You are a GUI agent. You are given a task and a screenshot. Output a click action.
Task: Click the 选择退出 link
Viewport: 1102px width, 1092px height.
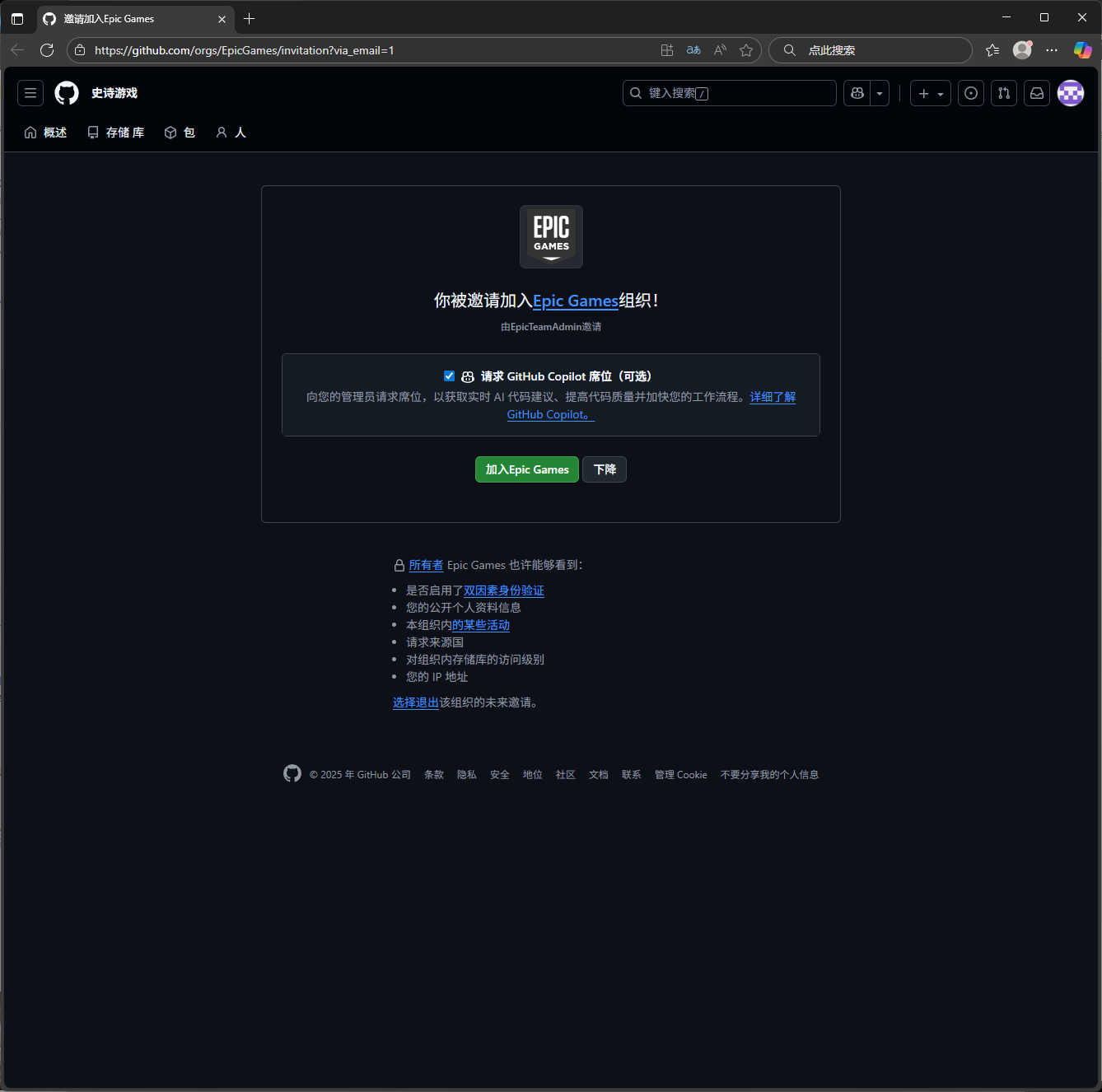coord(415,702)
